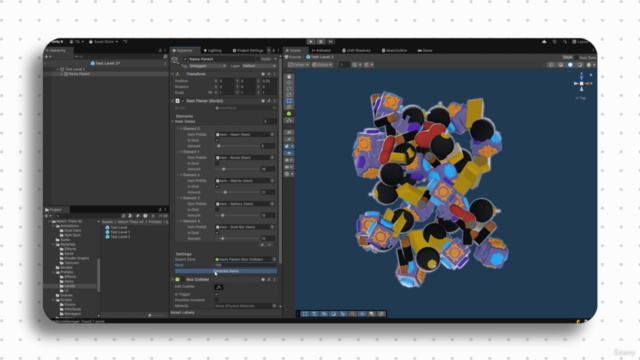The height and width of the screenshot is (360, 640).
Task: Click the cloud icon in top bar
Action: 544,42
